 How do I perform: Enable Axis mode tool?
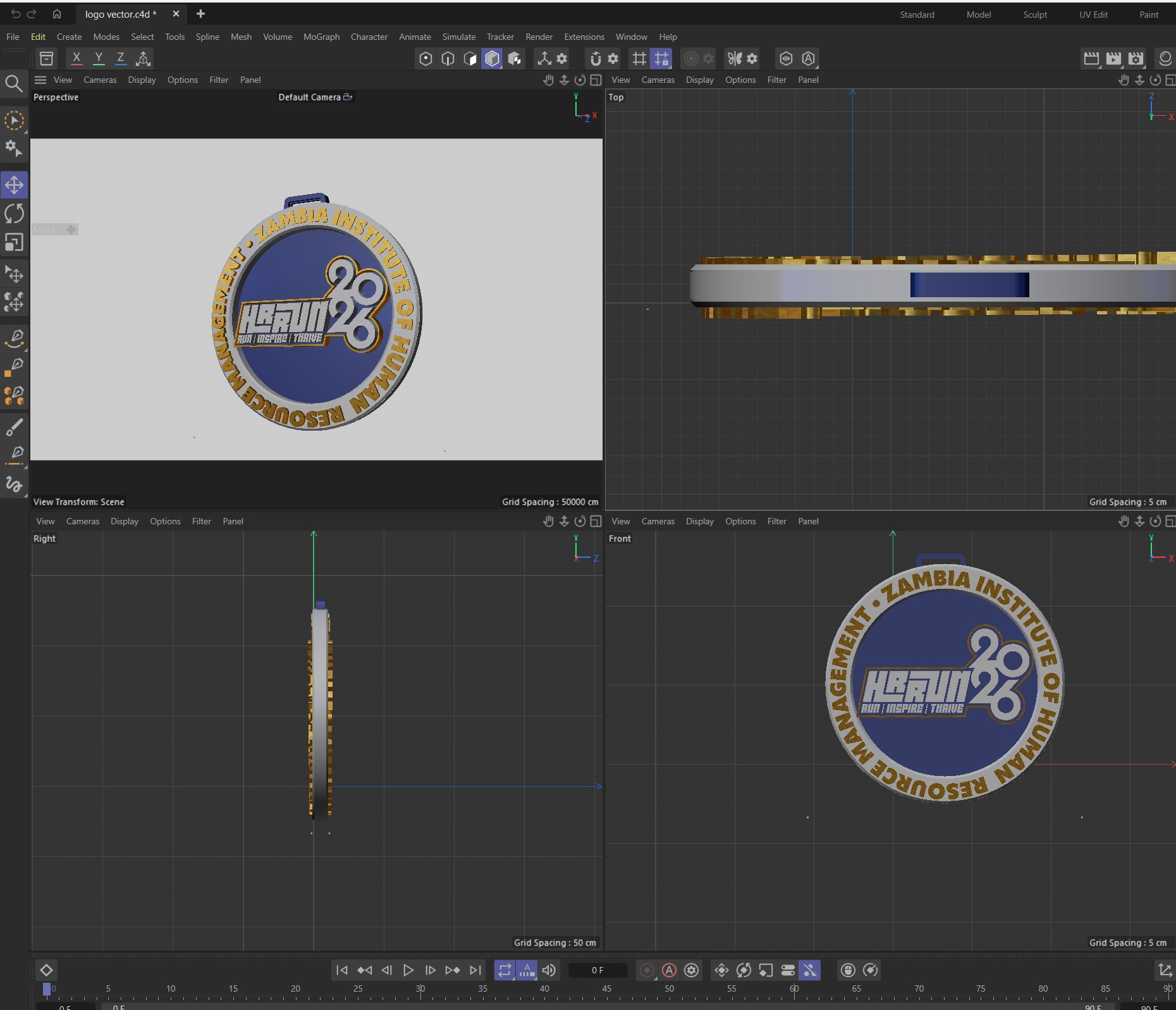[x=544, y=59]
